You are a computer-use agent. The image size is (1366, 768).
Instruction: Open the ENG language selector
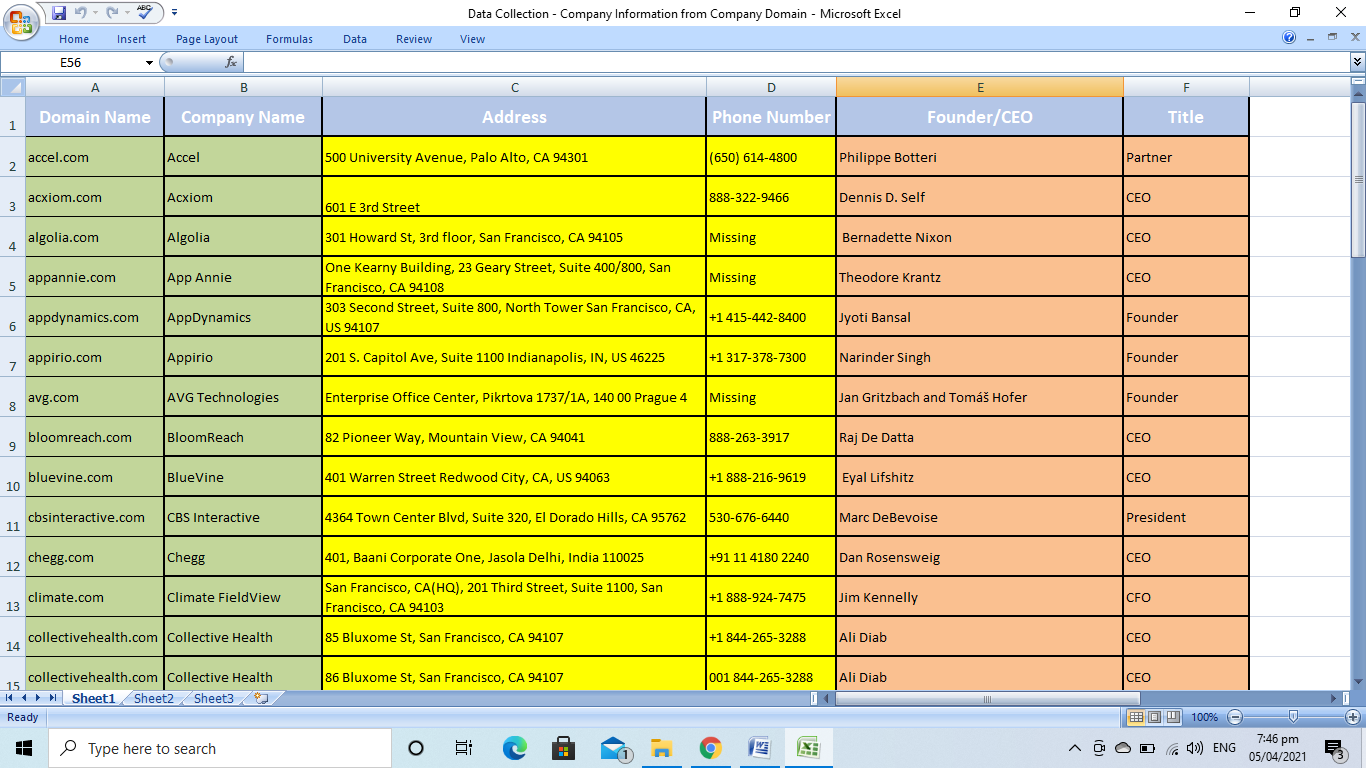[1224, 748]
